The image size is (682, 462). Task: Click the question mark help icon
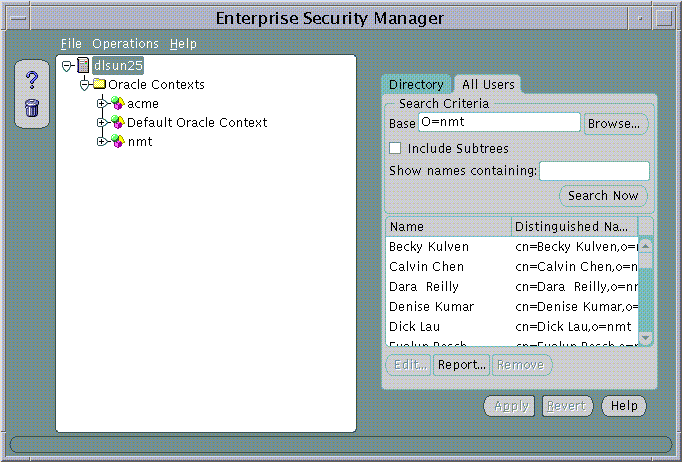click(32, 80)
